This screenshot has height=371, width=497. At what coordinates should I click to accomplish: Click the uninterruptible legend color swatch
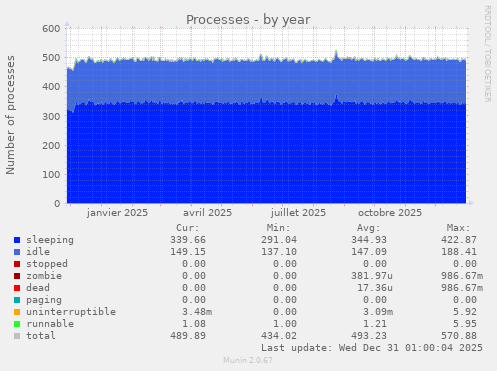[17, 312]
